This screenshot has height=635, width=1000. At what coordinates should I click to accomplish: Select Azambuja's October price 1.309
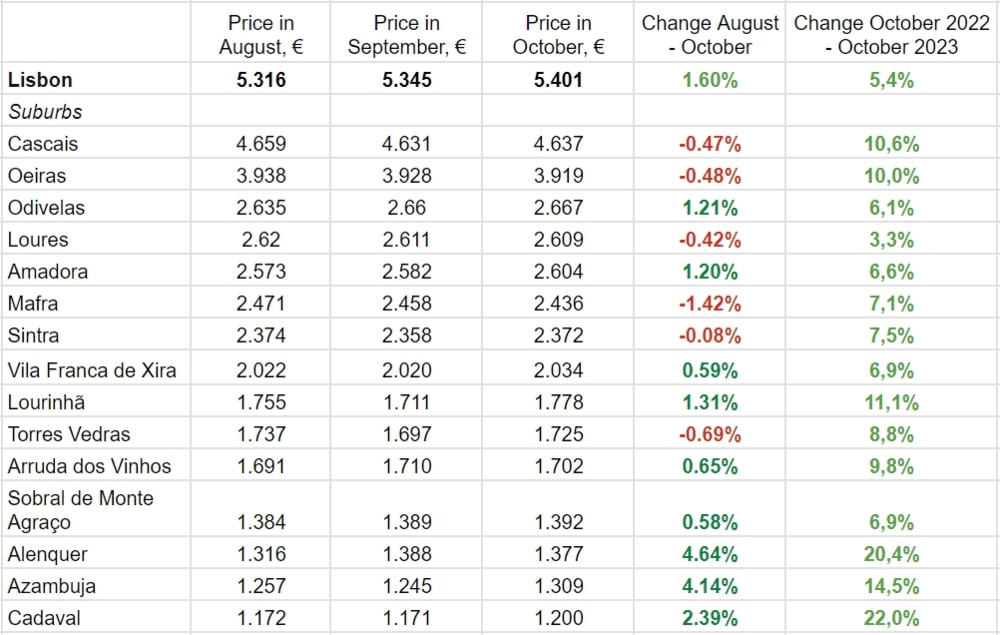tap(558, 586)
